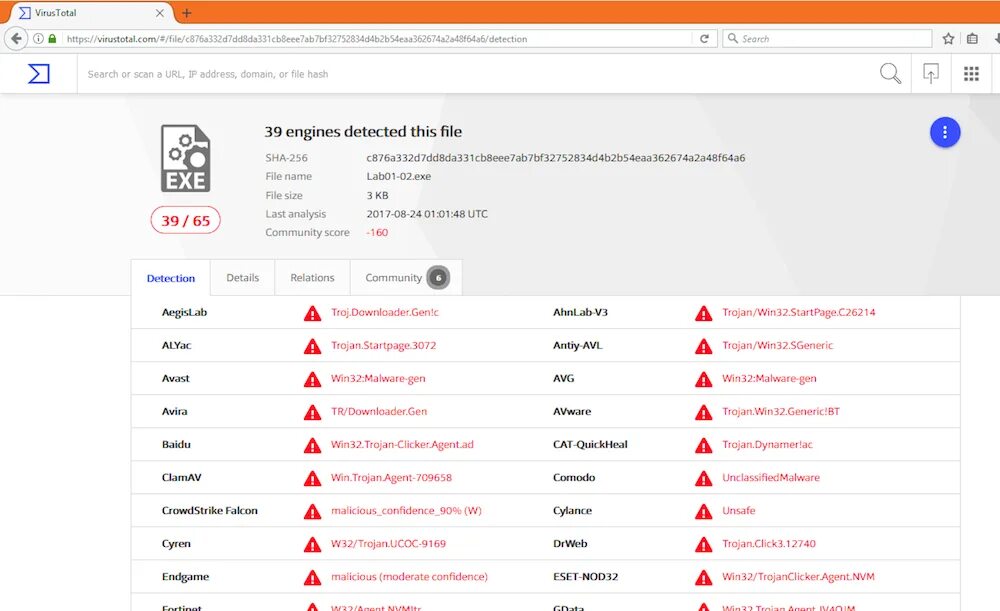Image resolution: width=1000 pixels, height=611 pixels.
Task: Click the 39 / 65 detection ratio badge
Action: point(186,221)
